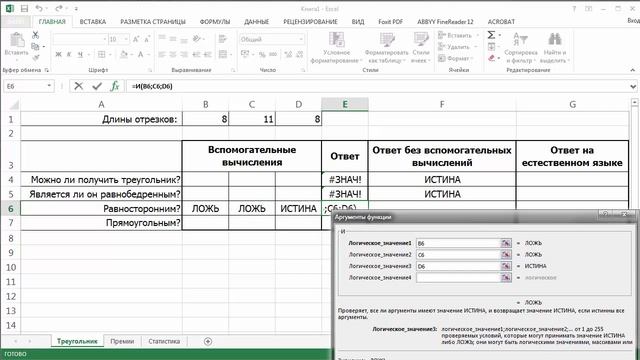Click the percent style icon

tap(262, 54)
